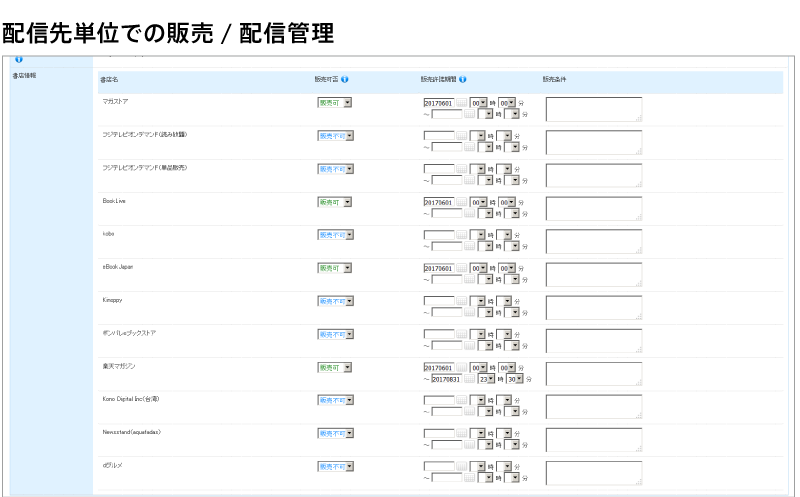
Task: Open start date calendar icon for kobo
Action: pyautogui.click(x=461, y=234)
